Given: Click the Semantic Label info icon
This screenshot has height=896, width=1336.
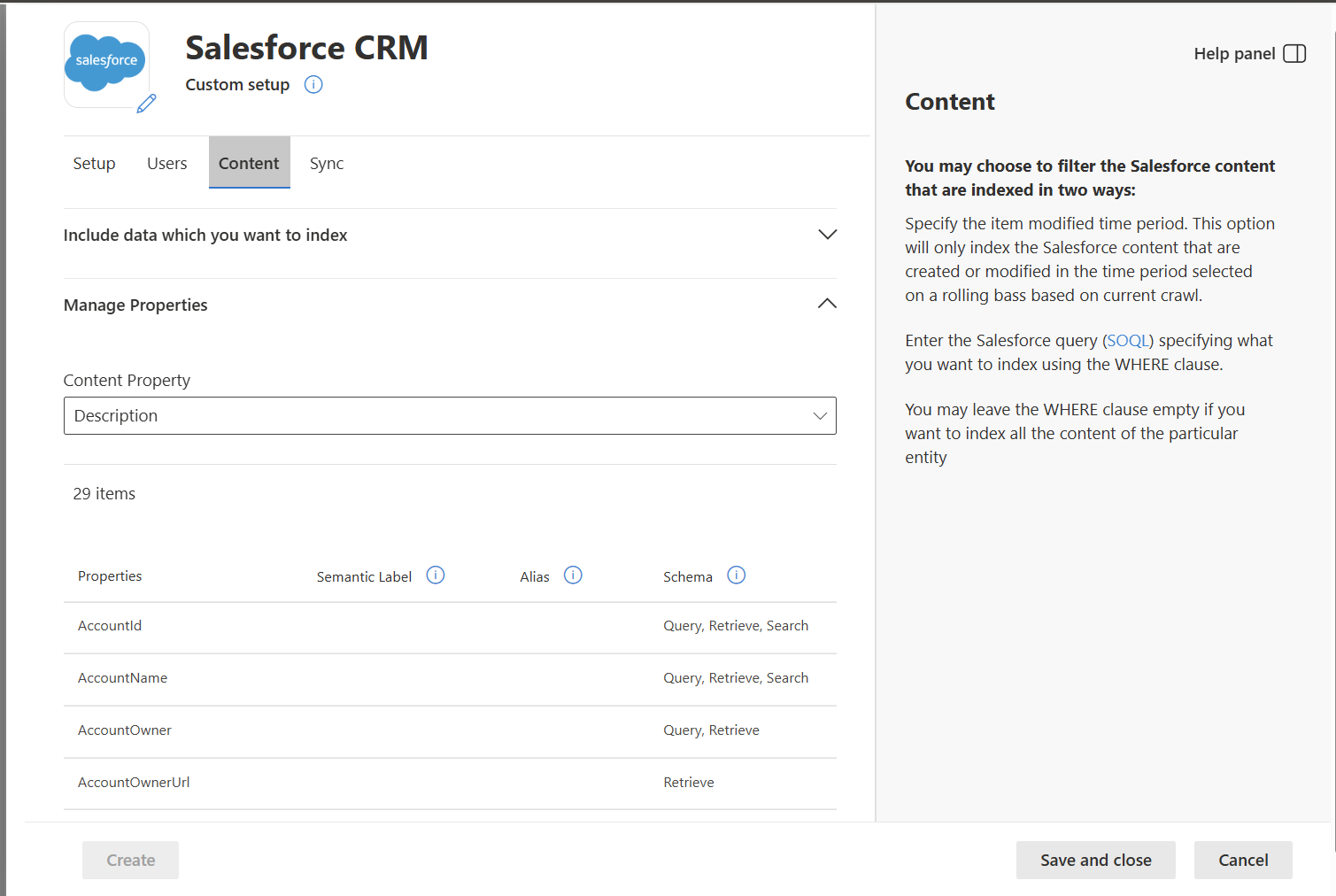Looking at the screenshot, I should pos(436,575).
